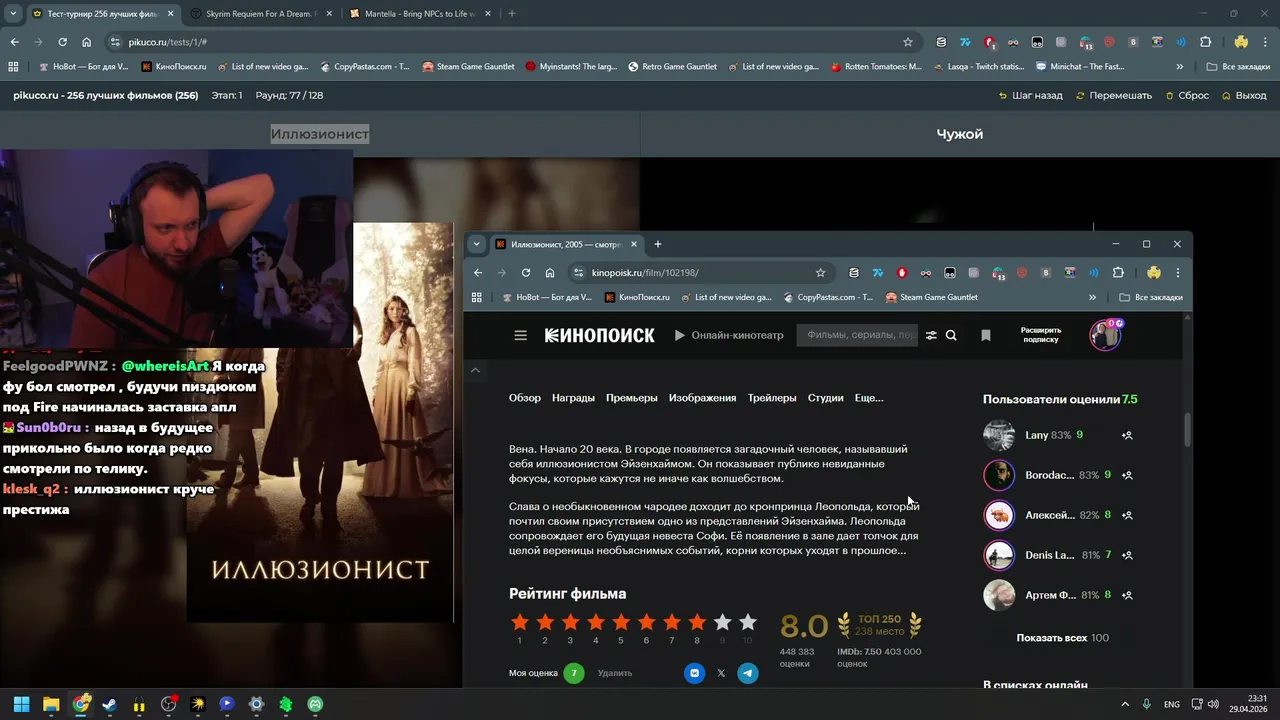
Task: Open 'Rotten Tomatoes' bookmark in the pikuco window
Action: [876, 67]
